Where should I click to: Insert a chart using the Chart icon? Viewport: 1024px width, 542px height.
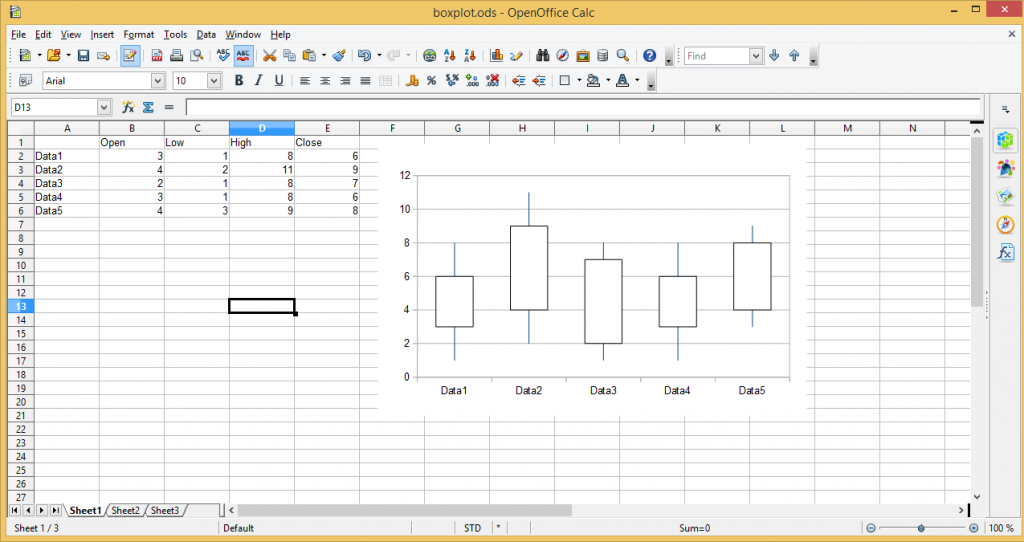click(x=516, y=56)
